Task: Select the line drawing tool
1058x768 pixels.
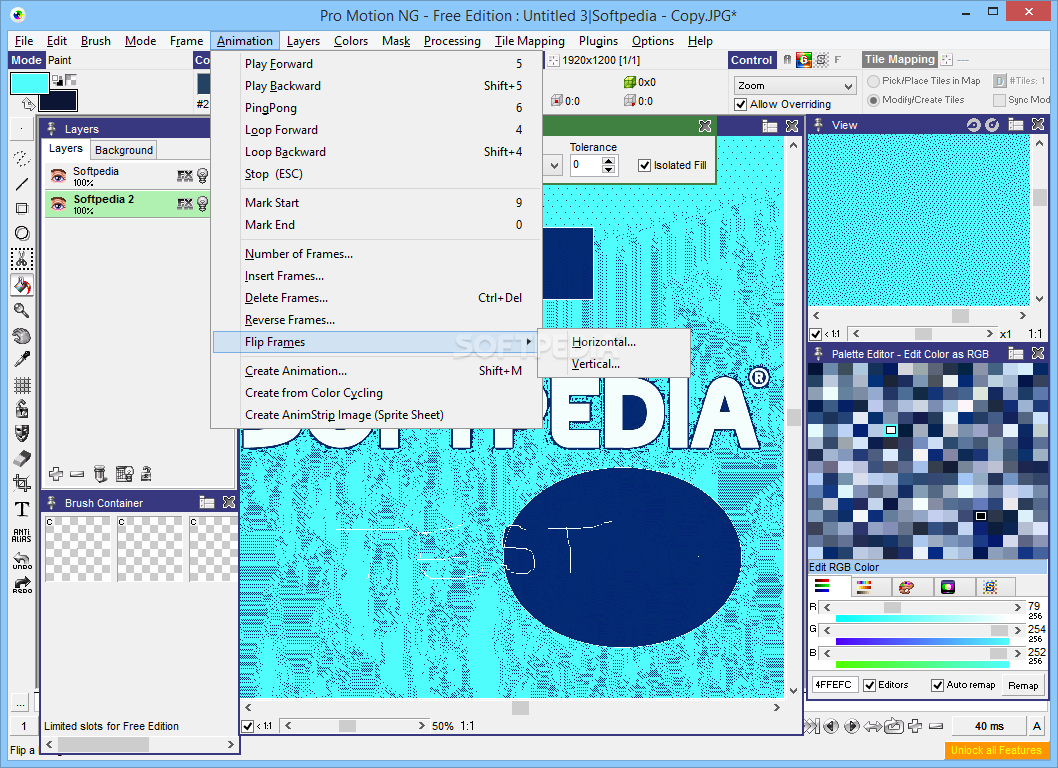Action: point(22,184)
